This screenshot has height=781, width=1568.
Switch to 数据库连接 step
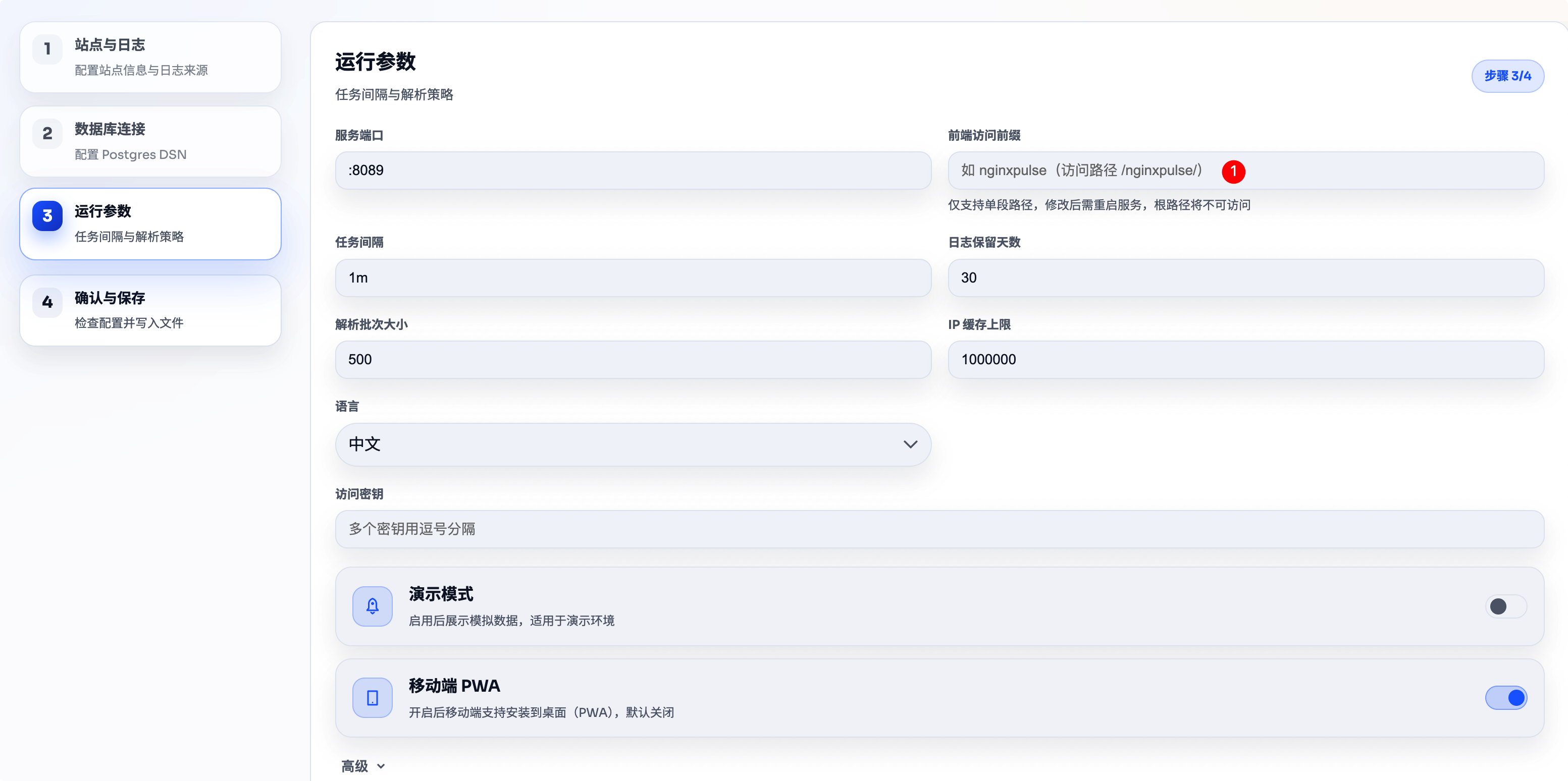coord(150,141)
